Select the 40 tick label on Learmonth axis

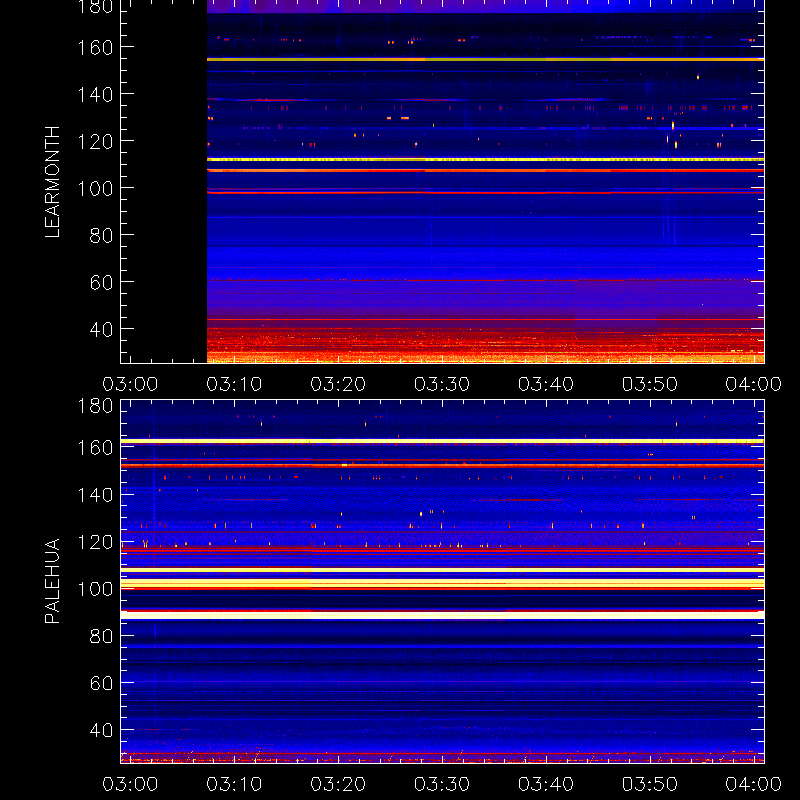point(102,330)
